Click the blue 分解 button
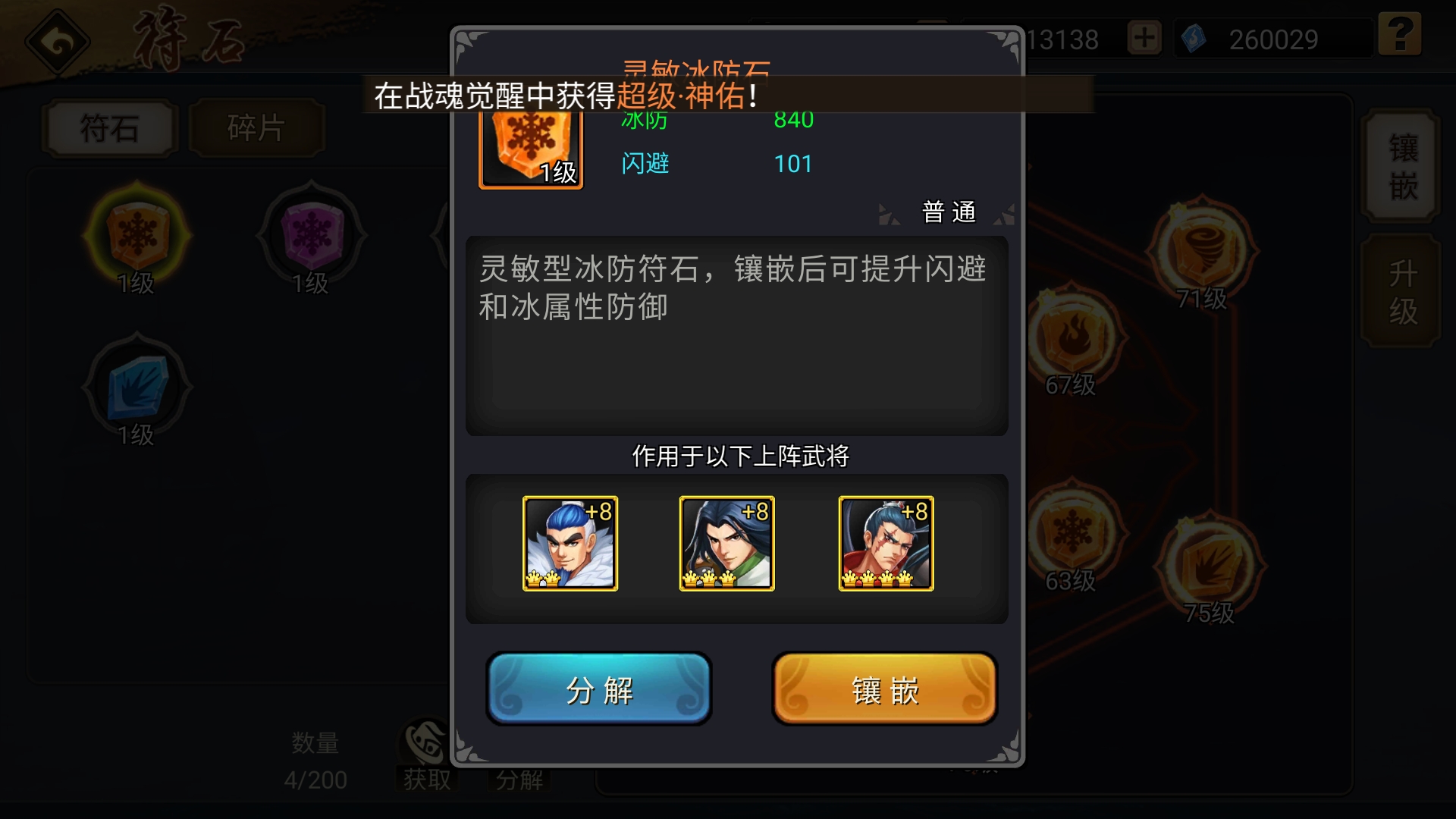This screenshot has height=819, width=1456. pyautogui.click(x=599, y=689)
